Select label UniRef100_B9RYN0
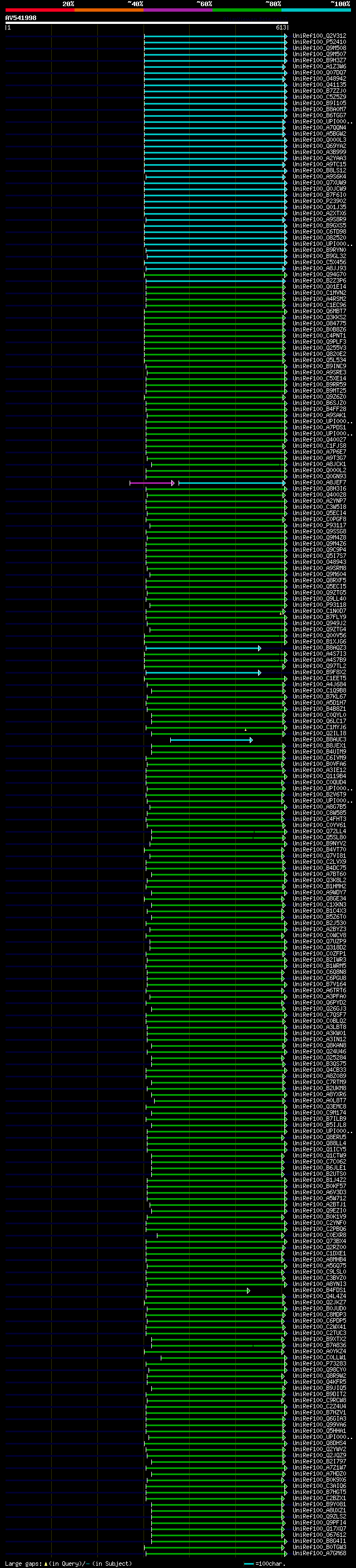Image resolution: width=356 pixels, height=1568 pixels. pos(319,250)
